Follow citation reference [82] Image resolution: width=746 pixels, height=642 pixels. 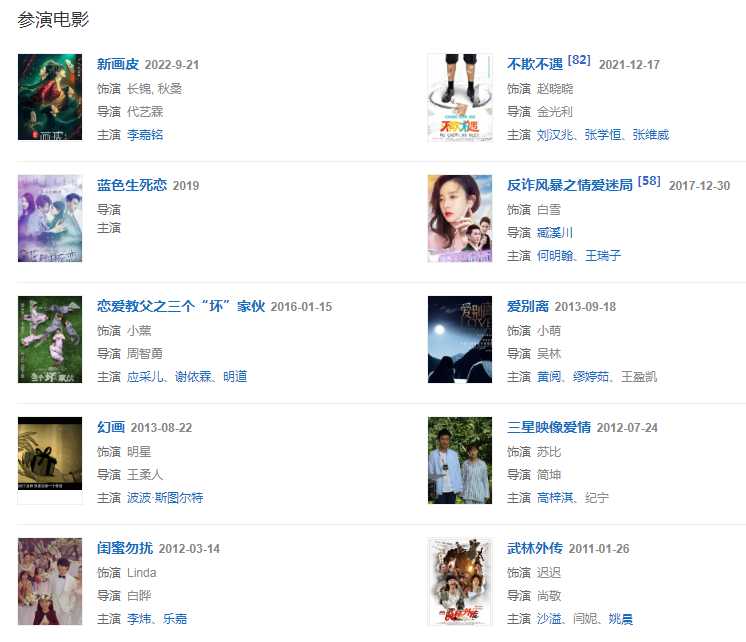(579, 60)
